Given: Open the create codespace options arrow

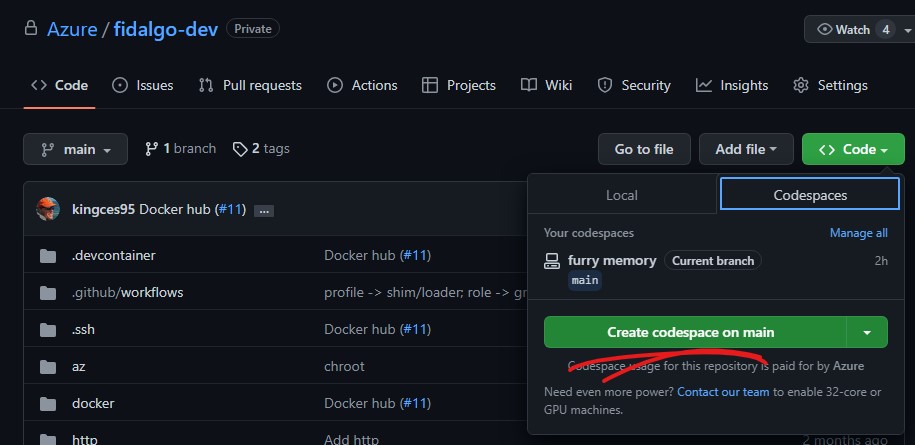Looking at the screenshot, I should 867,332.
